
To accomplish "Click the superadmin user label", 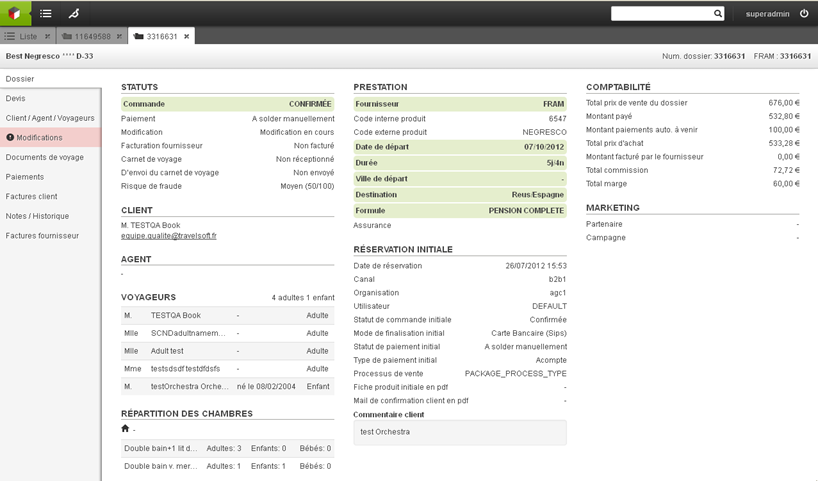I will [767, 14].
